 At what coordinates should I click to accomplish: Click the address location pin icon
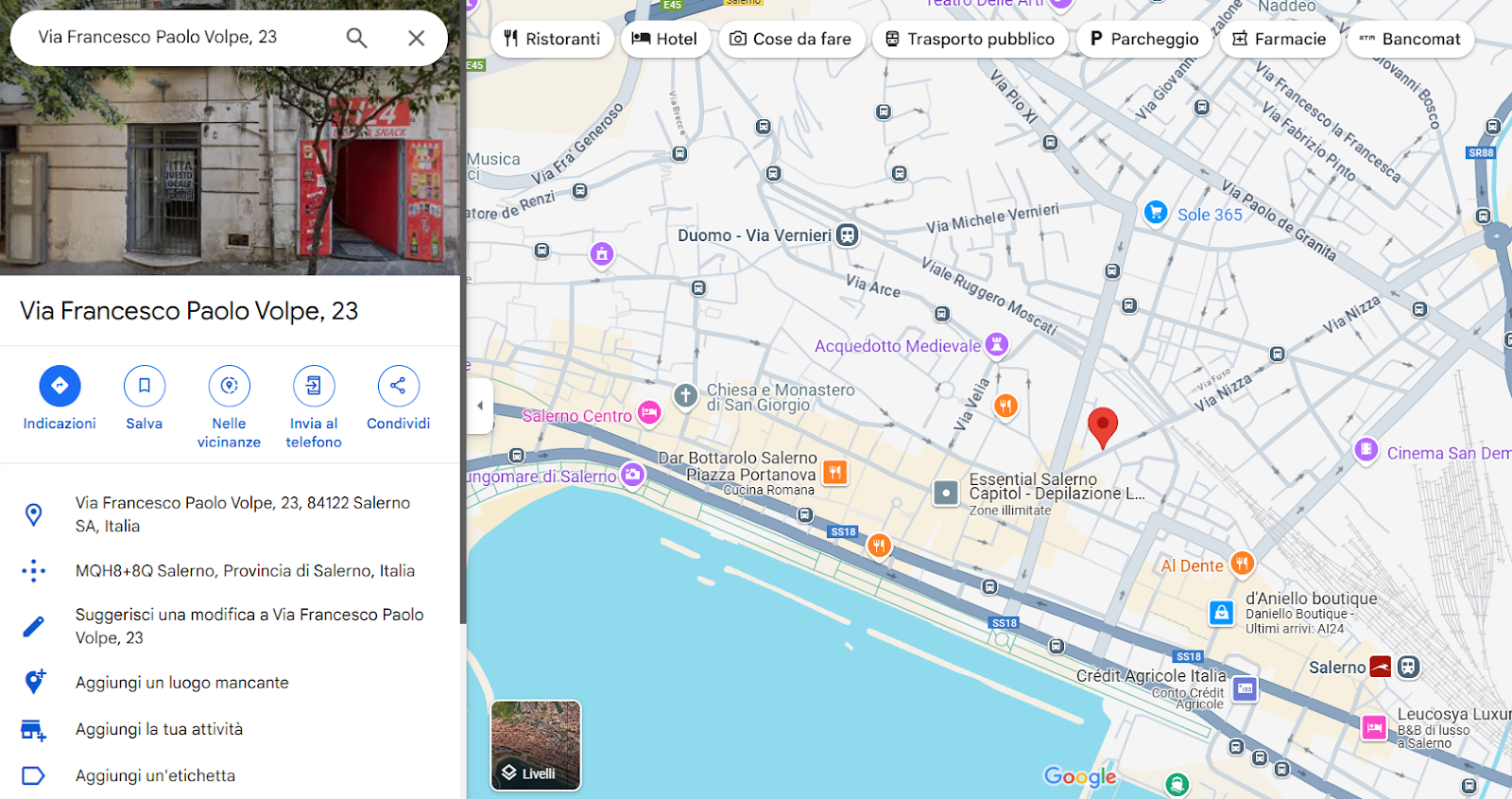tap(33, 514)
